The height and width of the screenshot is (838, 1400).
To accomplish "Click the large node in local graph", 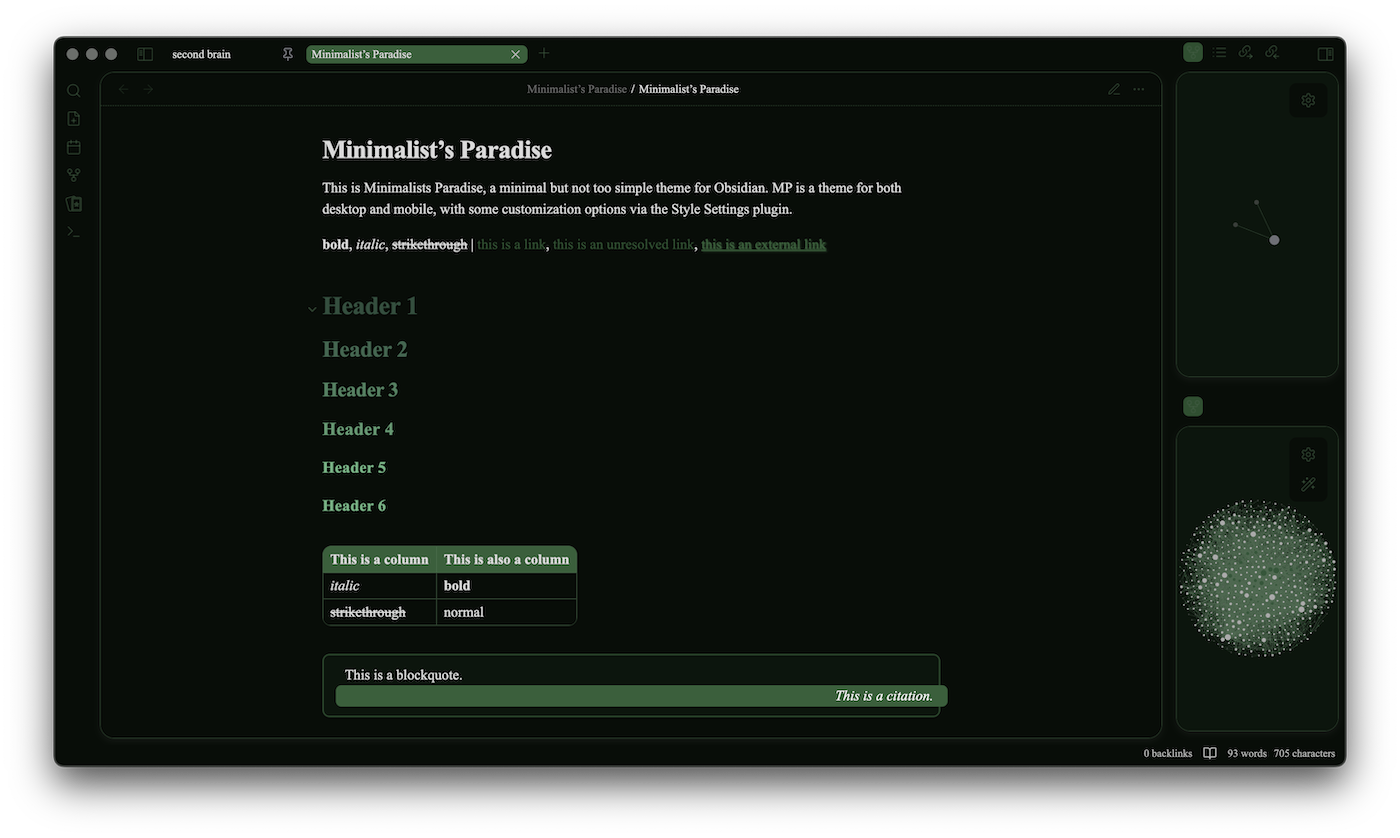I will pyautogui.click(x=1274, y=240).
